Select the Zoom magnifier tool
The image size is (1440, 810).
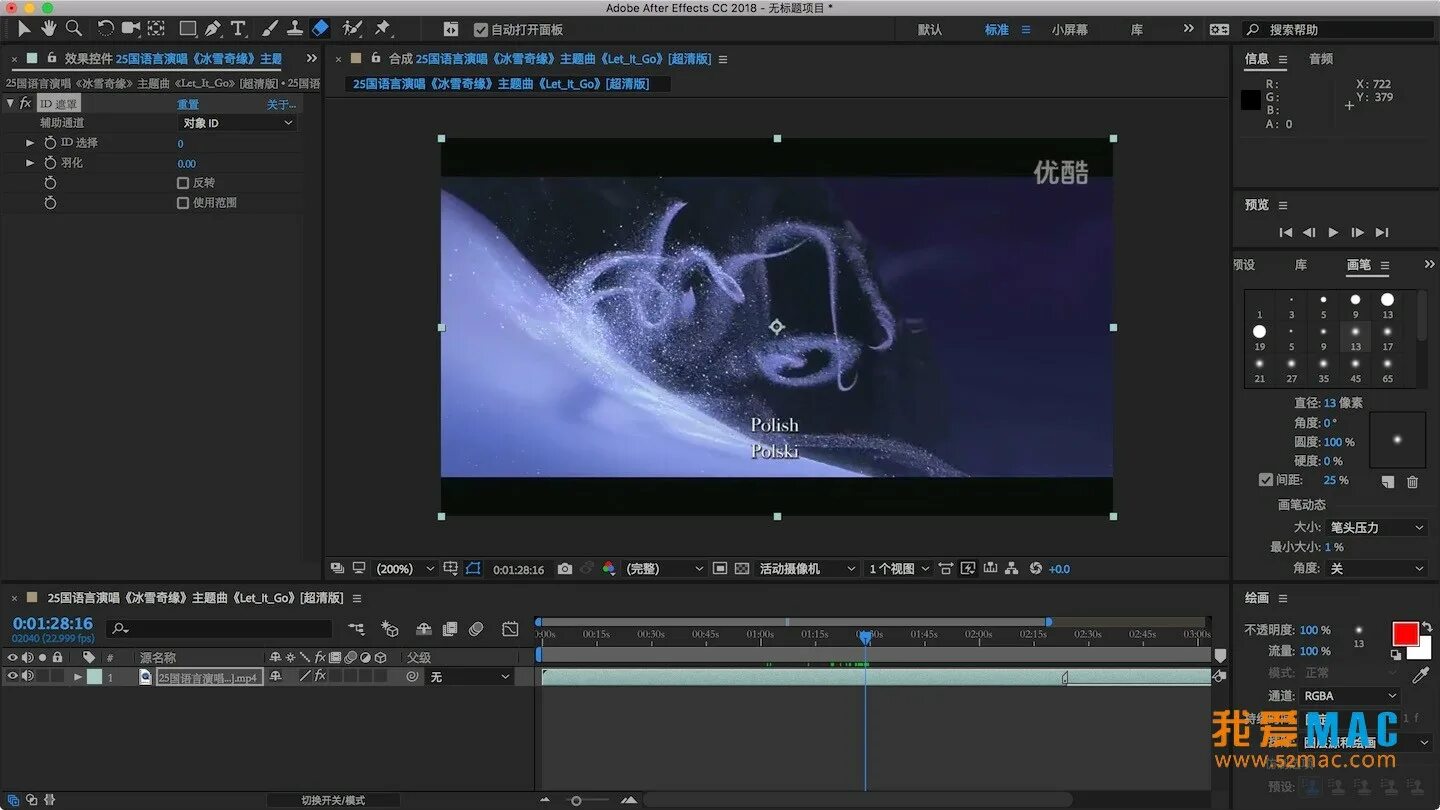pyautogui.click(x=73, y=29)
